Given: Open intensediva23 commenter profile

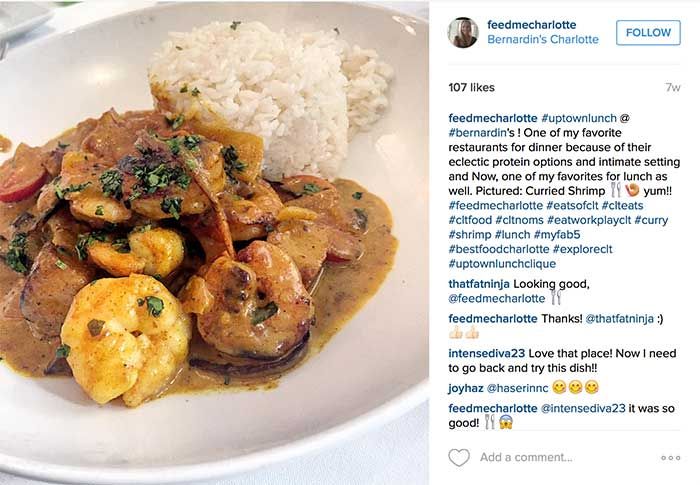Looking at the screenshot, I should pos(487,353).
